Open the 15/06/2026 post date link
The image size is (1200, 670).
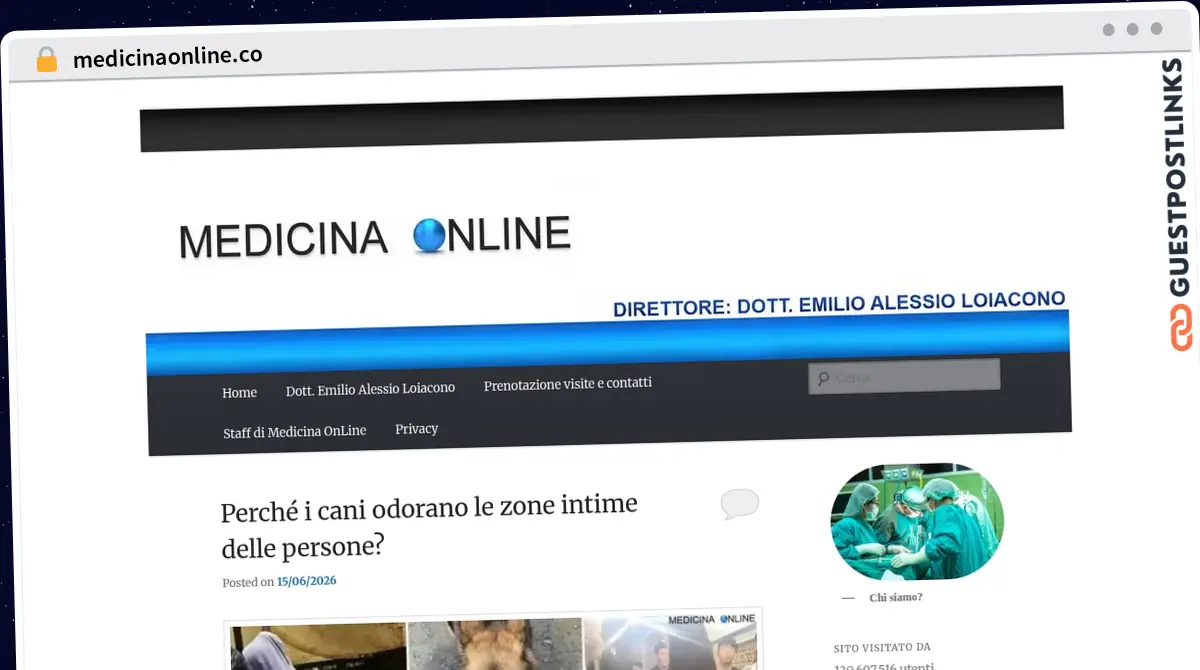(307, 581)
